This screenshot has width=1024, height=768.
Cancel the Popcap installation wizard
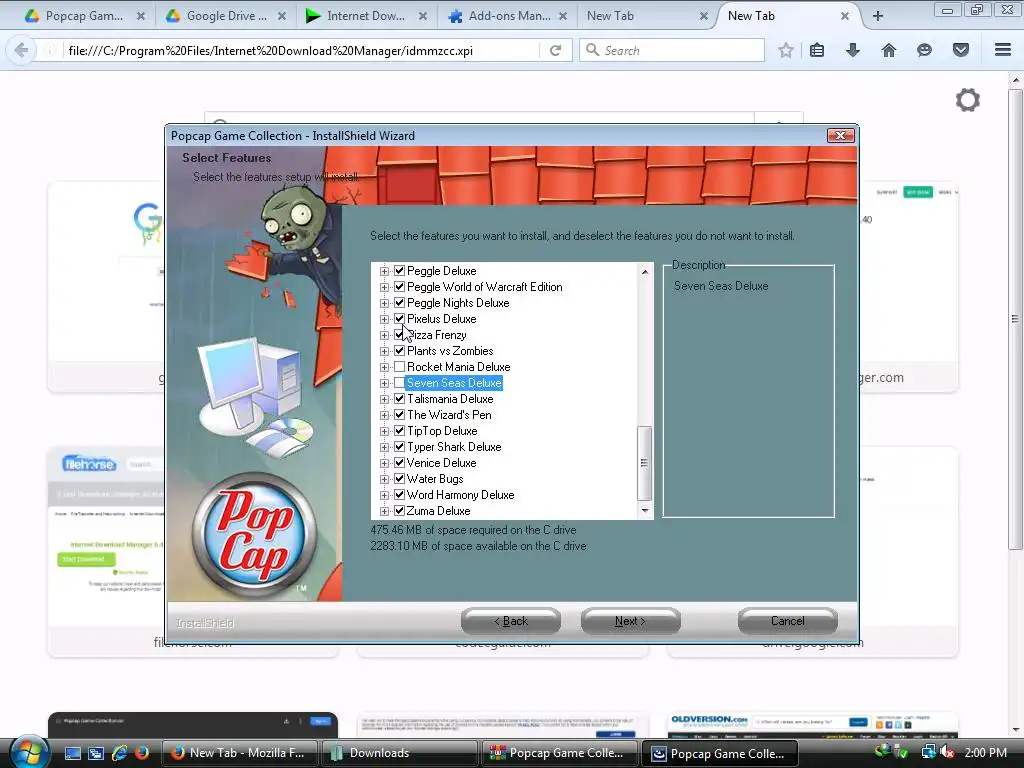pos(788,621)
